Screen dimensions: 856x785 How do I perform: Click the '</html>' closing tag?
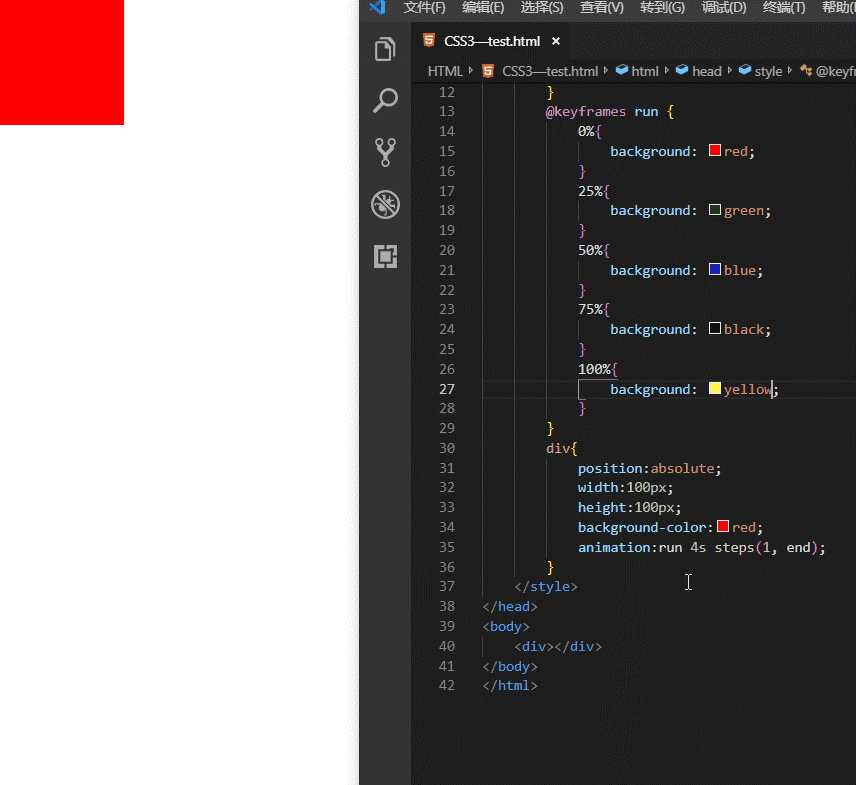point(510,686)
